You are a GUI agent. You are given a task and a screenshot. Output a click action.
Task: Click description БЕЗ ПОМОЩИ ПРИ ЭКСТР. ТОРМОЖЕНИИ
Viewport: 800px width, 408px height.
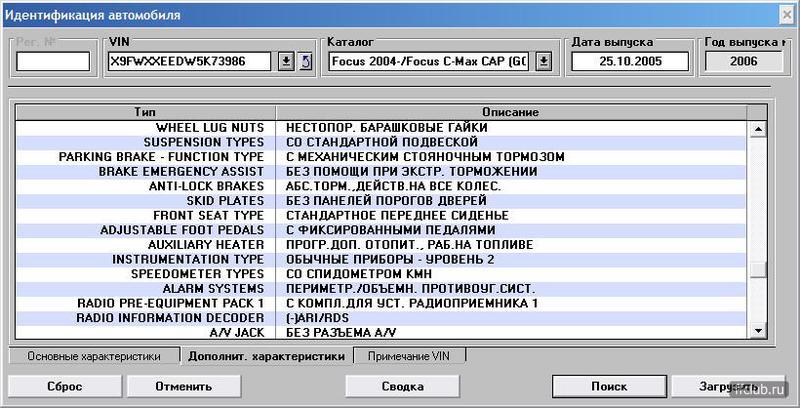point(411,172)
